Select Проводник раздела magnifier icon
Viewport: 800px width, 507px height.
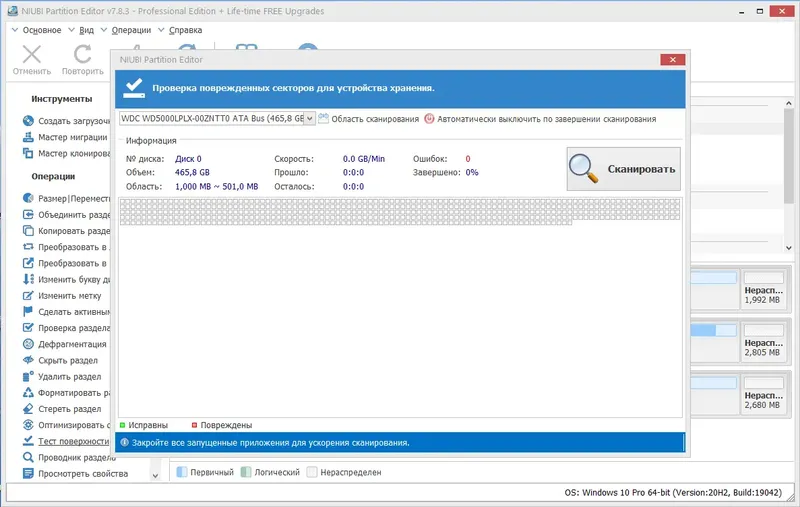coord(28,458)
